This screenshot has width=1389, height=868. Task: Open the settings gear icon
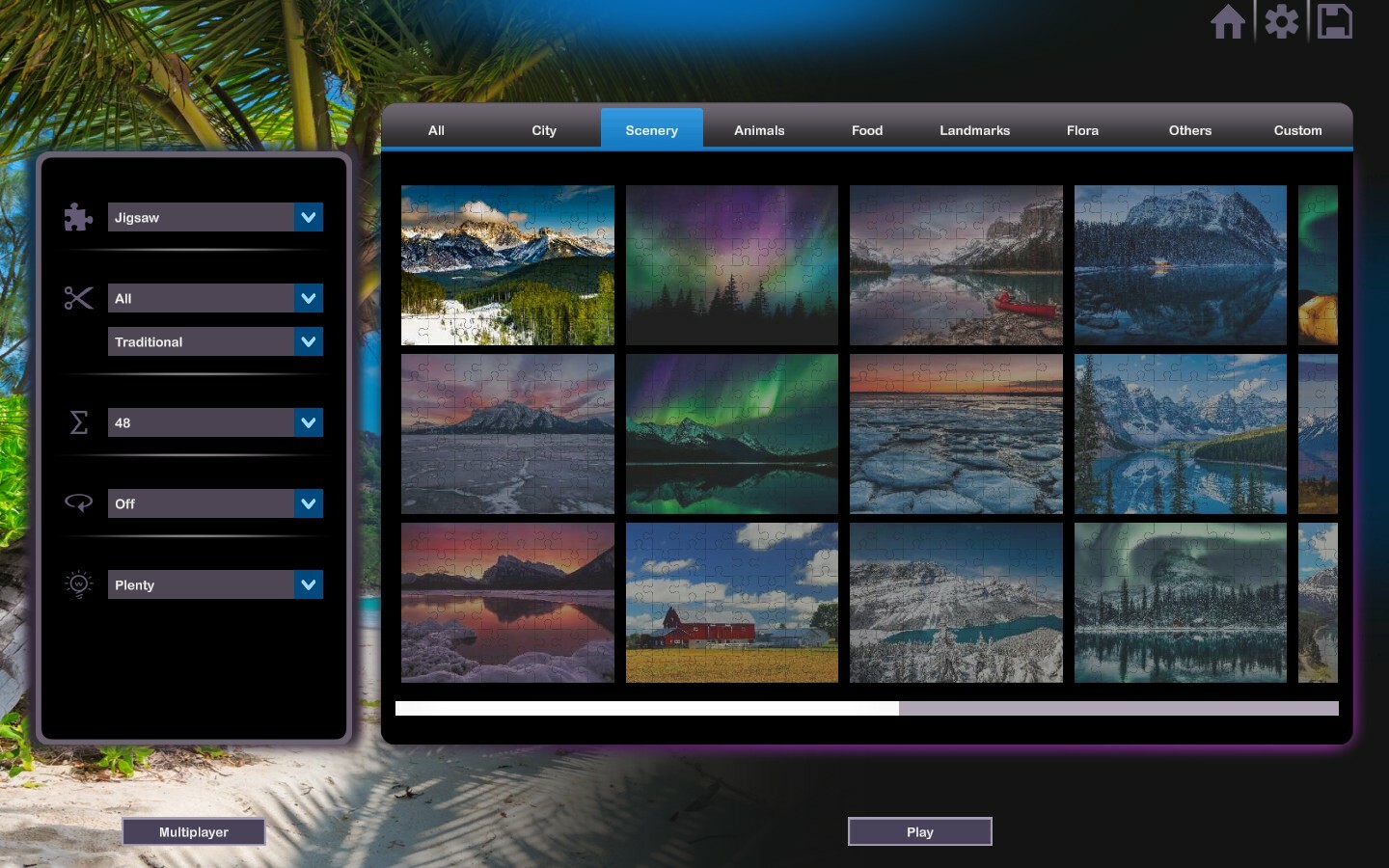(1281, 21)
